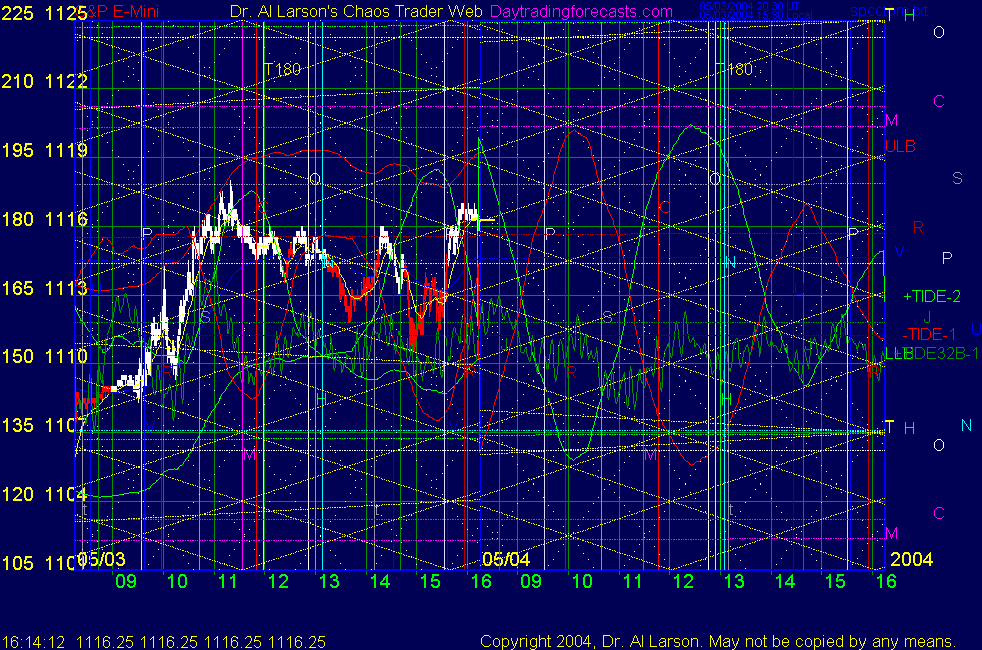This screenshot has width=982, height=650.
Task: Click the "210 1122" price axis label
Action: click(44, 81)
